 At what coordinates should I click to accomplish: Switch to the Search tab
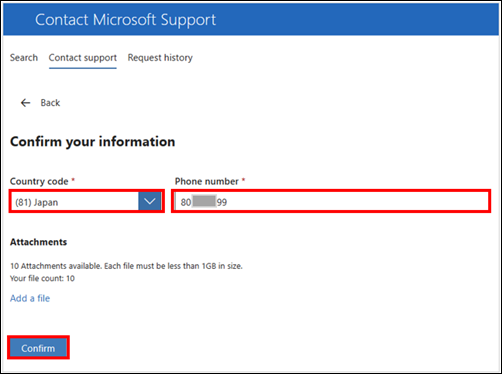click(24, 58)
